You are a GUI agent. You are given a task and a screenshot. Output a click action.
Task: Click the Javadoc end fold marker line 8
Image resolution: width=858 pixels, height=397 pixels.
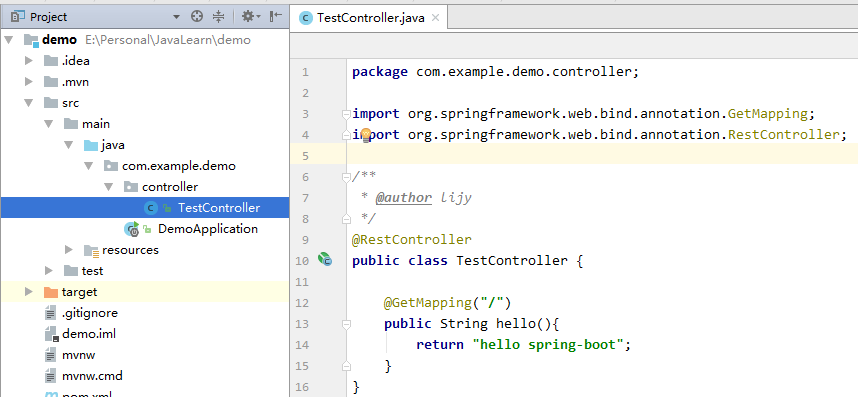pos(346,219)
